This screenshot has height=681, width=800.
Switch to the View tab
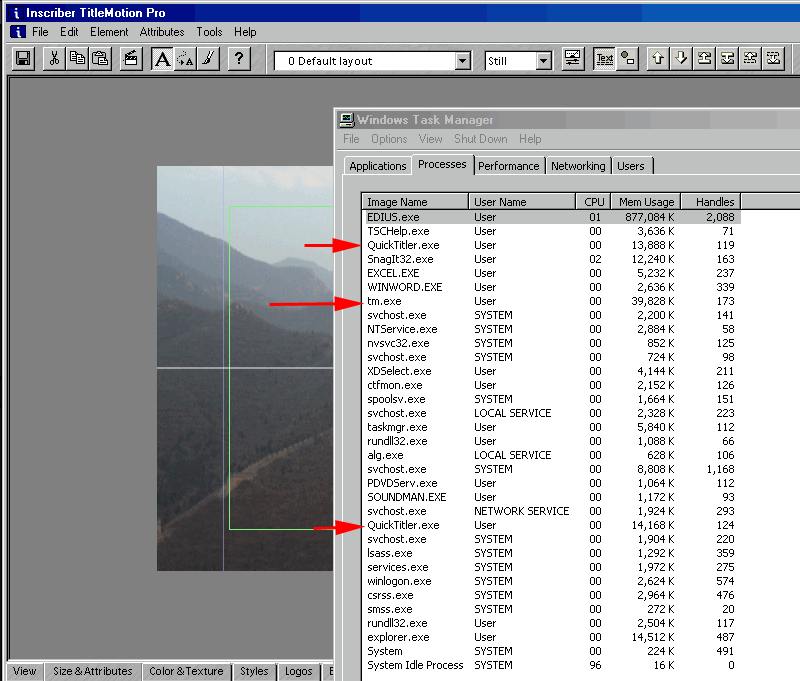pos(24,671)
